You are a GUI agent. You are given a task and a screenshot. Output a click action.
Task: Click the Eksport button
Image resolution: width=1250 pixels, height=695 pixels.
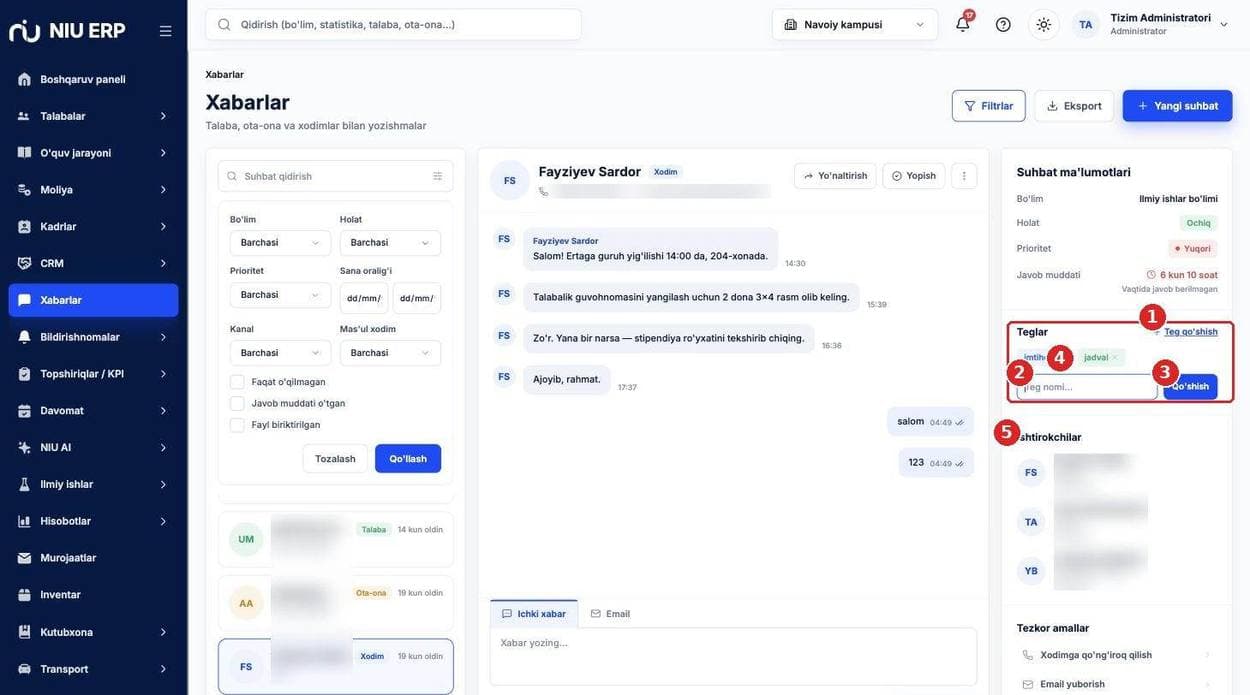point(1074,106)
